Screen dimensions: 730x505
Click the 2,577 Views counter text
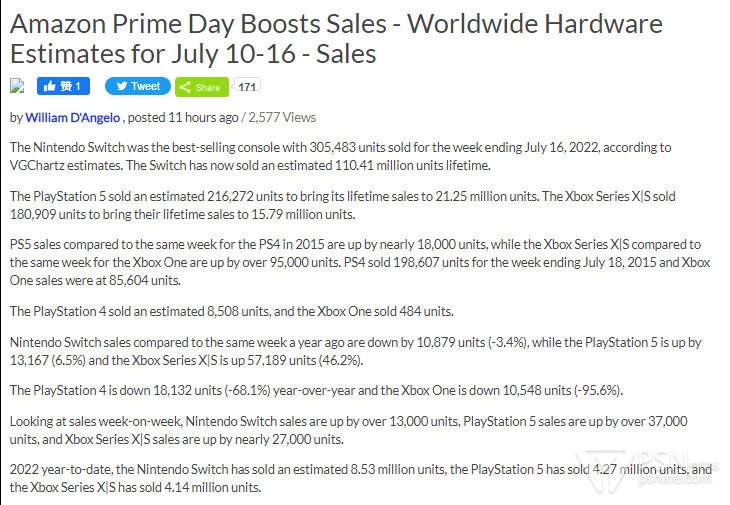tap(282, 117)
